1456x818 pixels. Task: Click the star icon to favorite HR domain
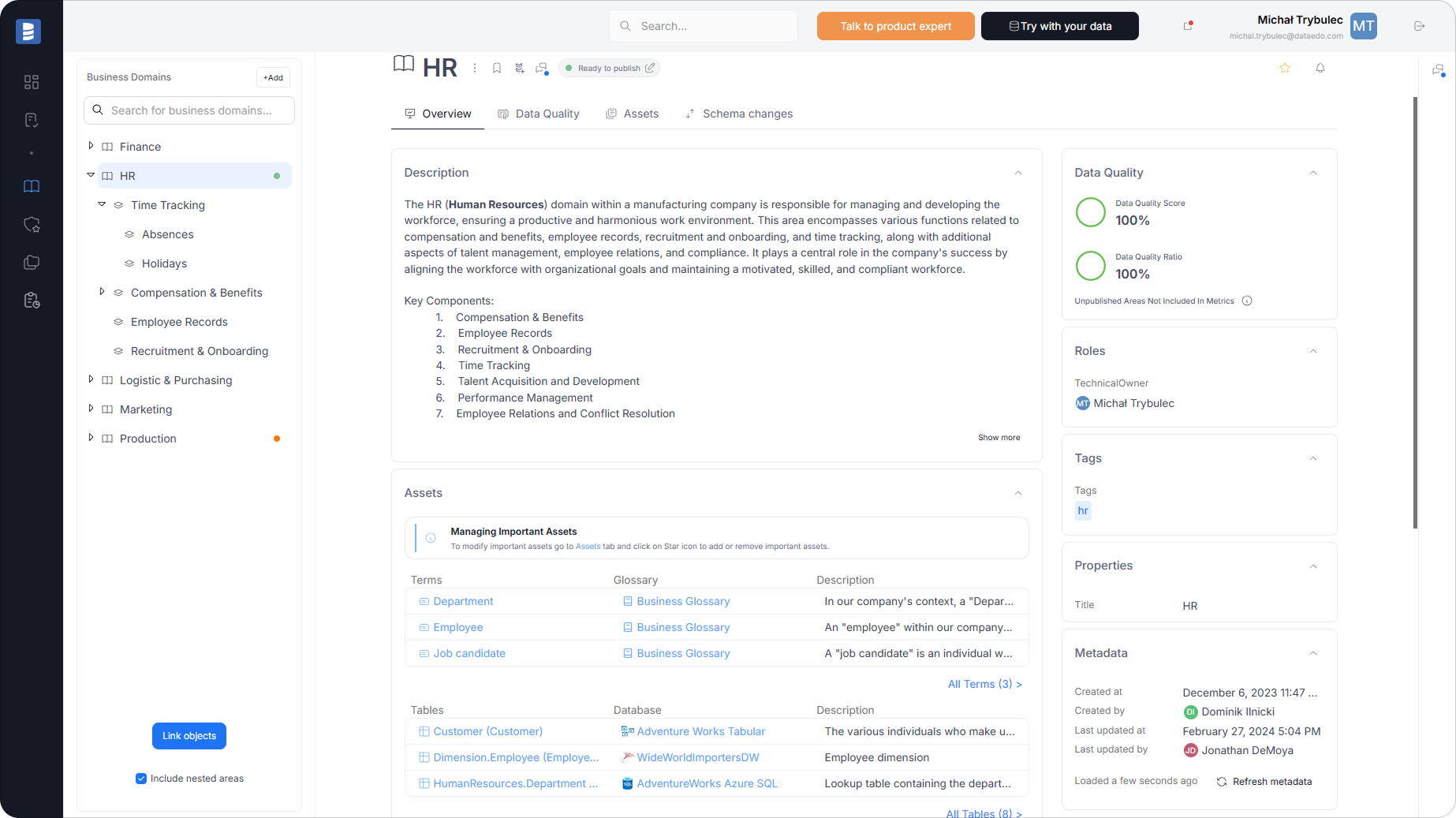[1284, 68]
